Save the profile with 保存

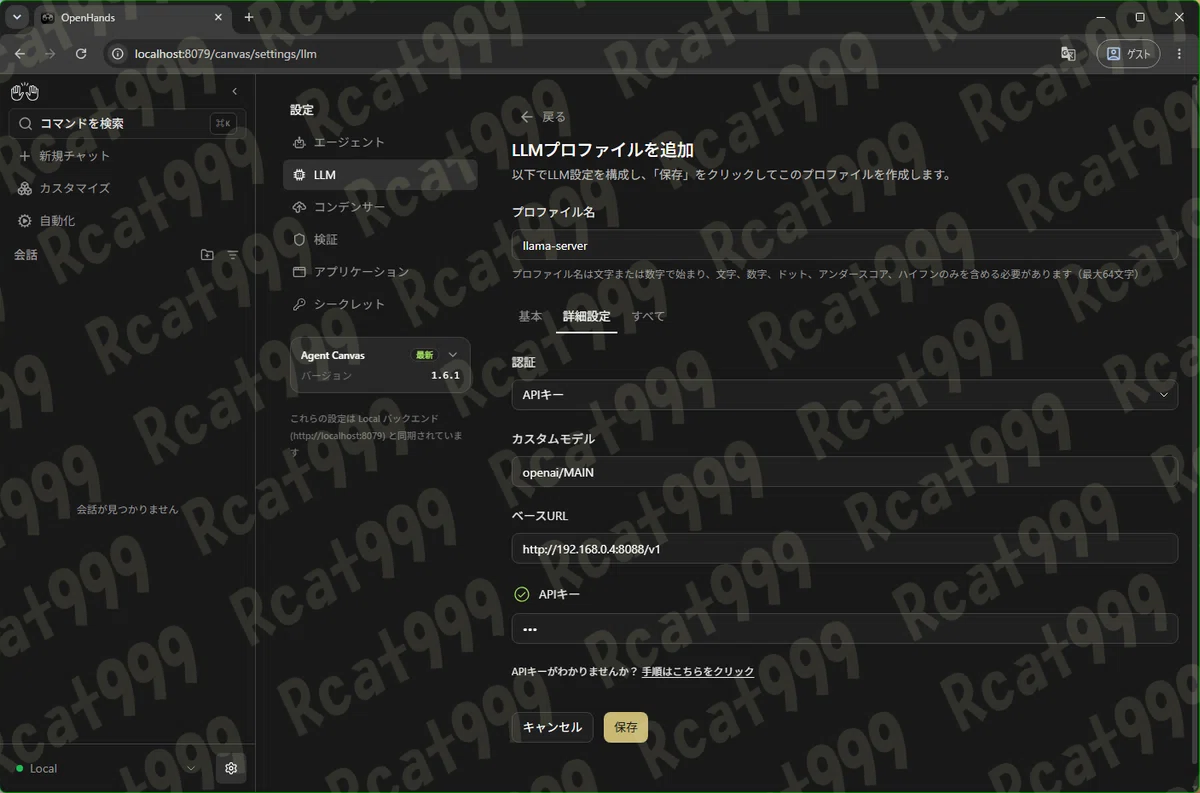tap(626, 727)
